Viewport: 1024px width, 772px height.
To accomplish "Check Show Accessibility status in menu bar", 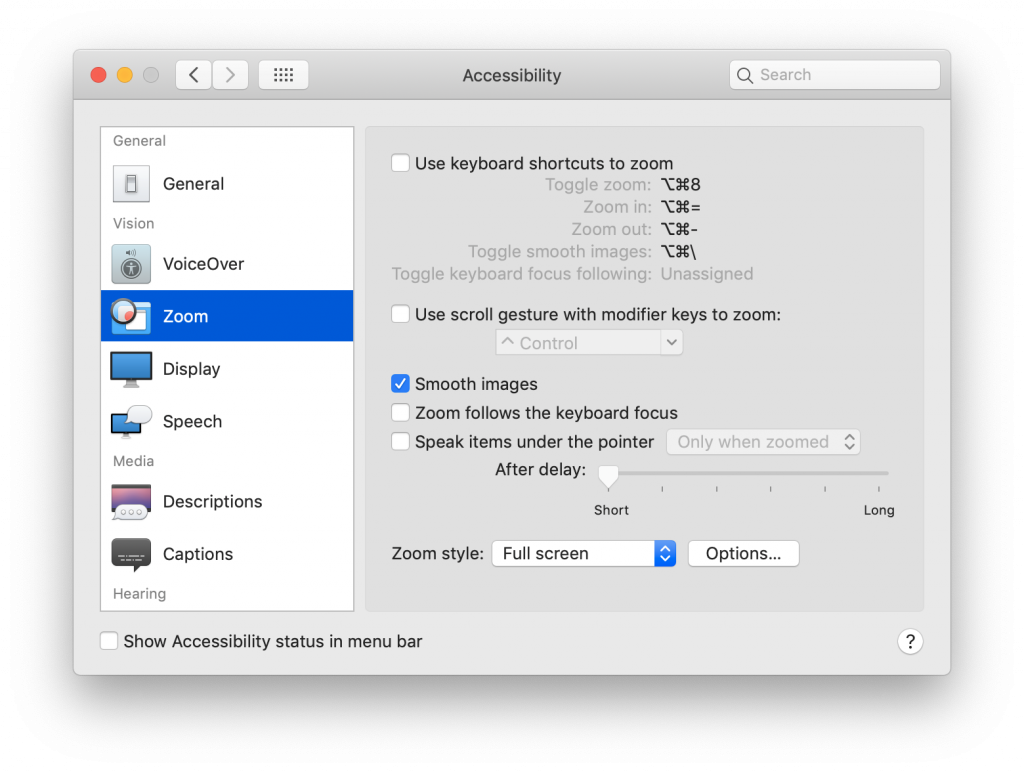I will [109, 641].
